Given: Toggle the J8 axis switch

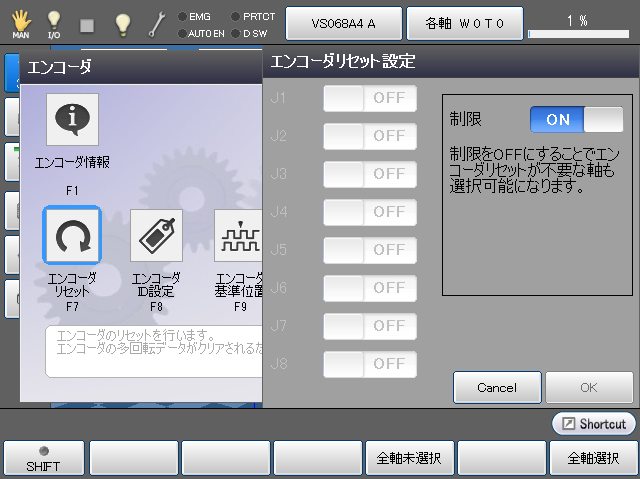Looking at the screenshot, I should coord(369,364).
